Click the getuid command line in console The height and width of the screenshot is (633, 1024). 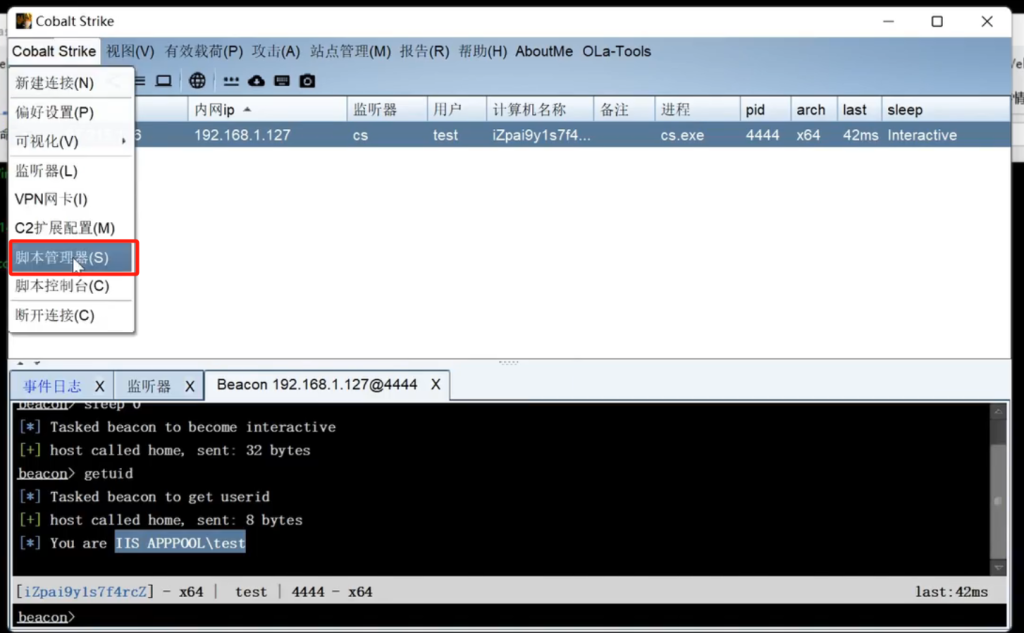(76, 474)
